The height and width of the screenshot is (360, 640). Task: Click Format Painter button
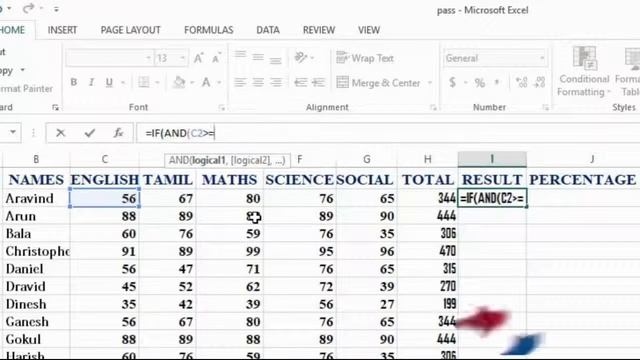point(26,89)
